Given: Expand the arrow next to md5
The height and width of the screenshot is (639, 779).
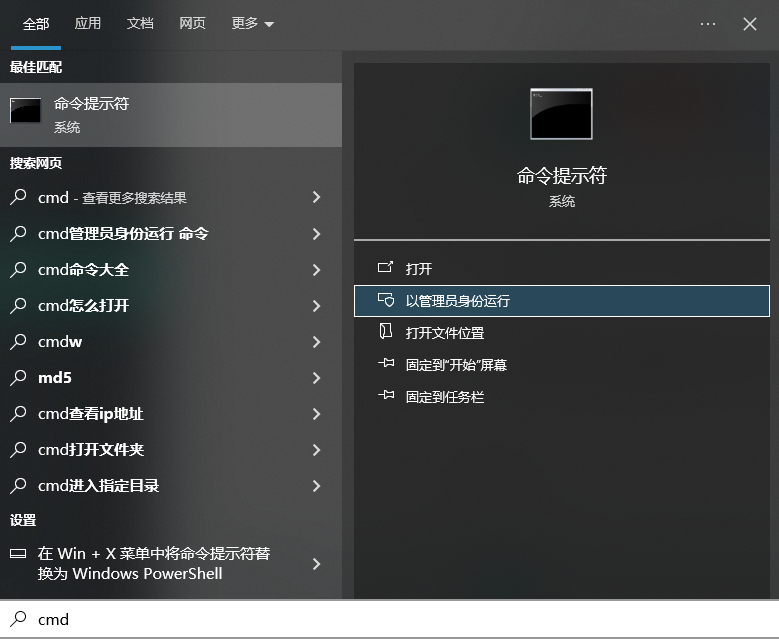Looking at the screenshot, I should (316, 378).
